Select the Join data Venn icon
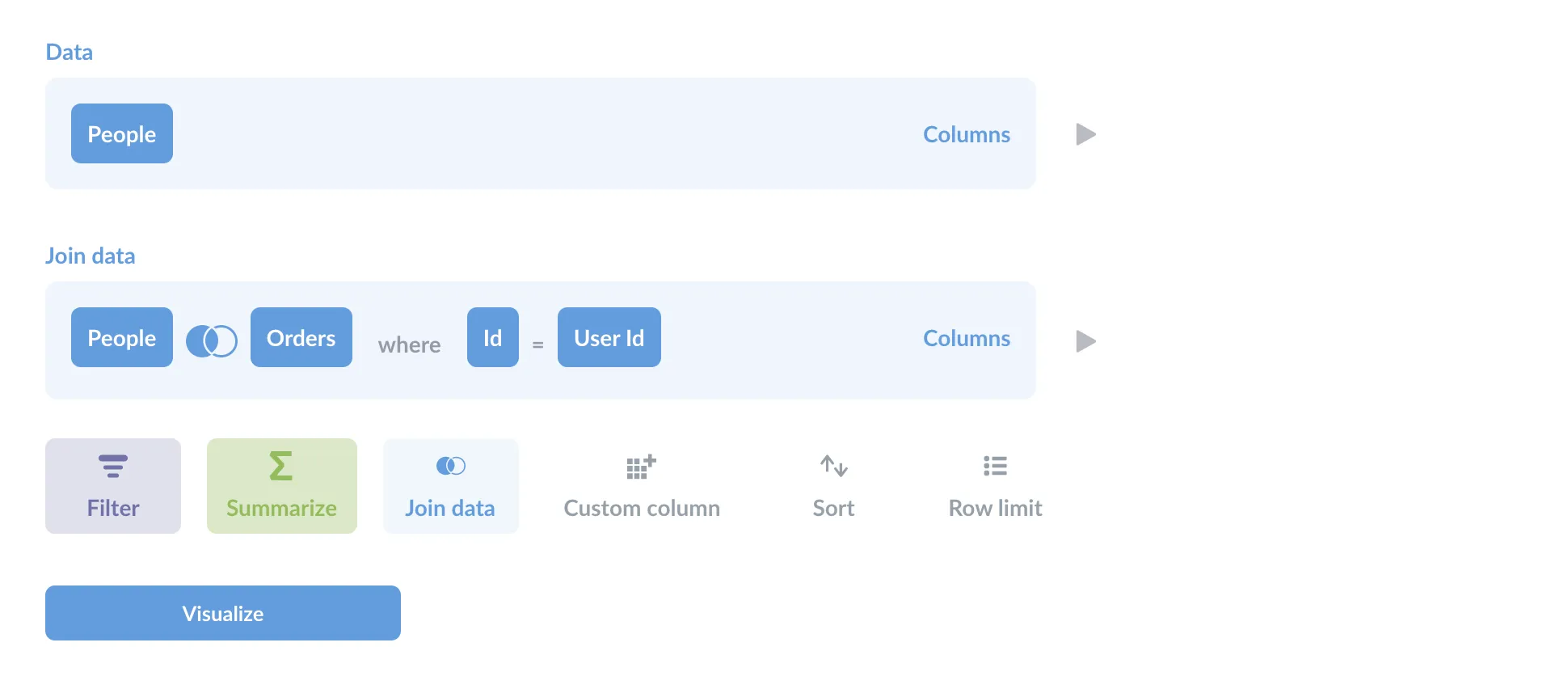1568x689 pixels. pyautogui.click(x=450, y=466)
